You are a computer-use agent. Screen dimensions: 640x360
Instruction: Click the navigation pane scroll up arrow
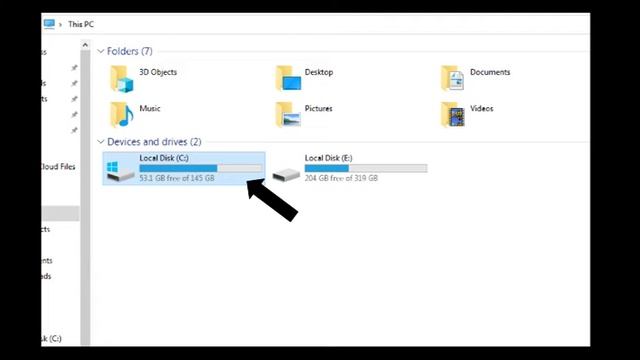pos(85,45)
